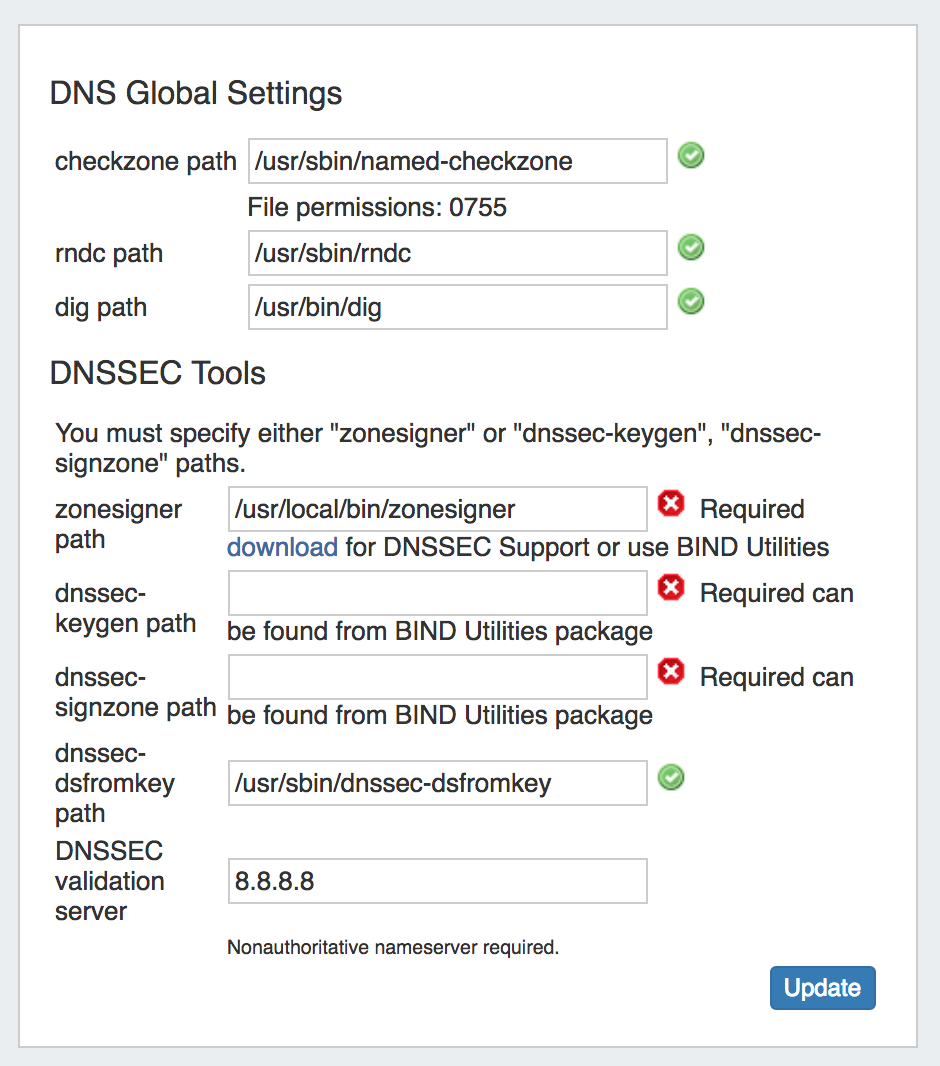Click the zonesigner path text field
Screen dimensions: 940x1066
pos(437,509)
